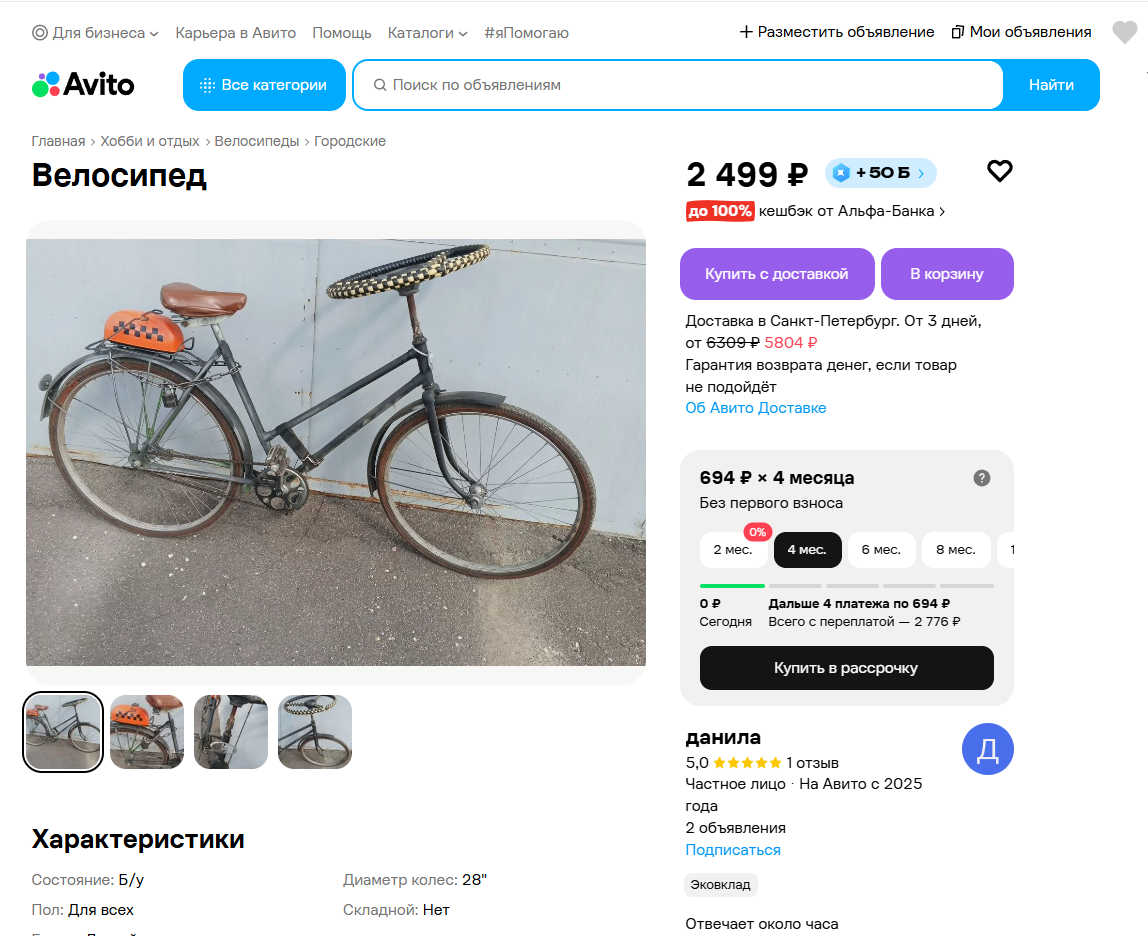Image resolution: width=1148 pixels, height=936 pixels.
Task: Add listing to favorites via heart outline
Action: (x=999, y=171)
